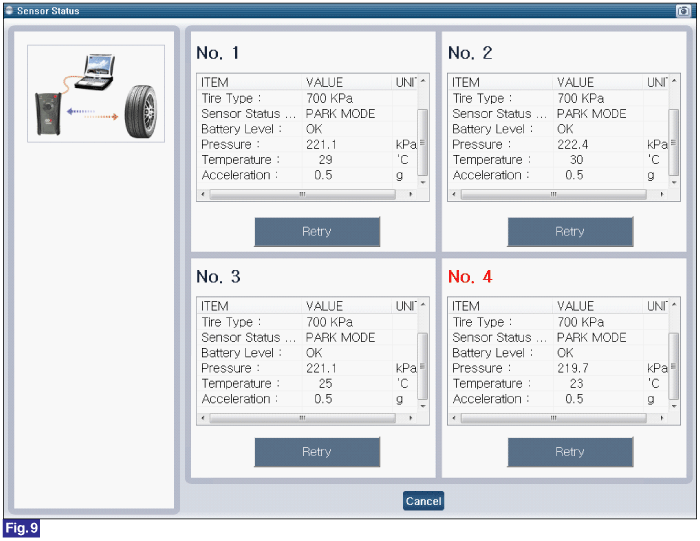Click the No. 1 sensor heading

click(x=218, y=53)
